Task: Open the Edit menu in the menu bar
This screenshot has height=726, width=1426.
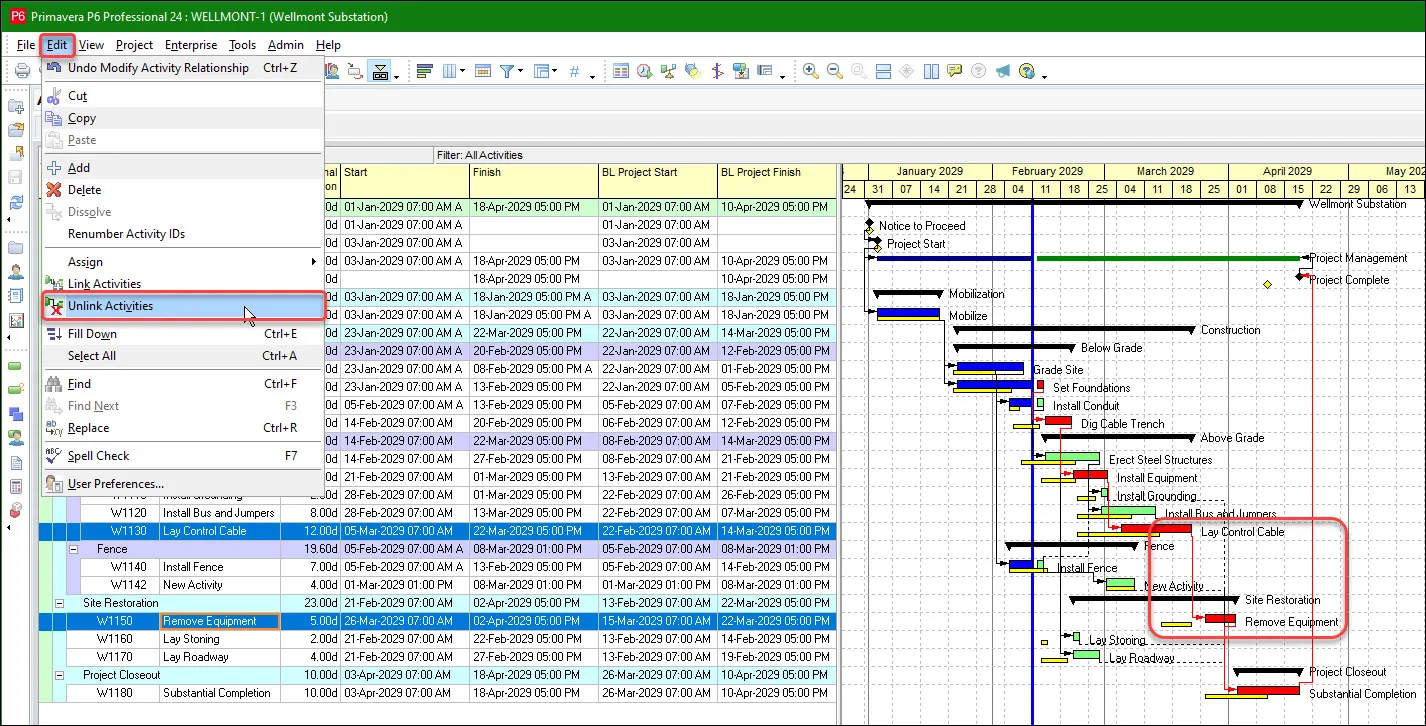Action: click(57, 45)
